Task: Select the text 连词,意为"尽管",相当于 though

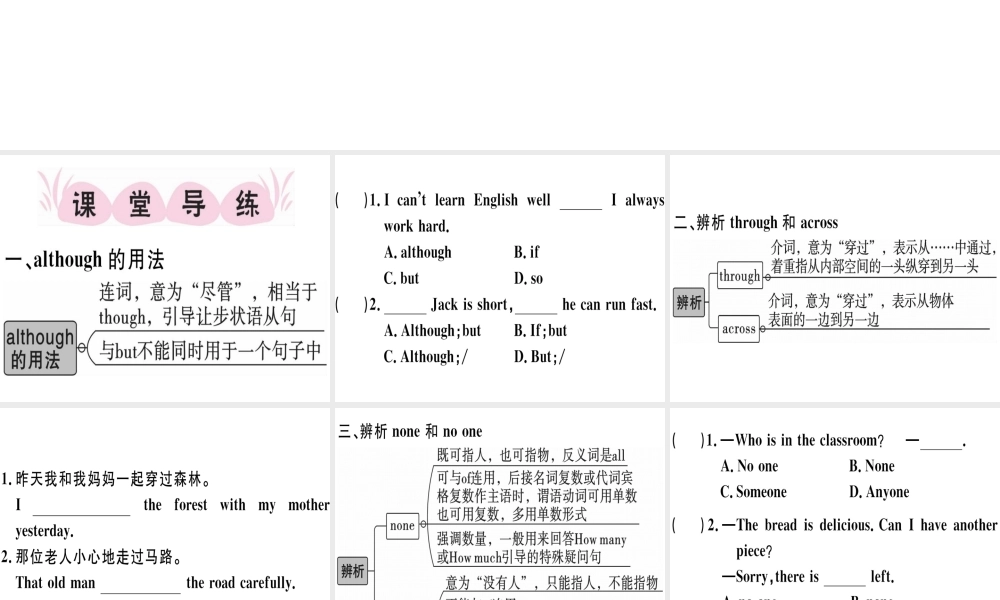Action: 207,304
